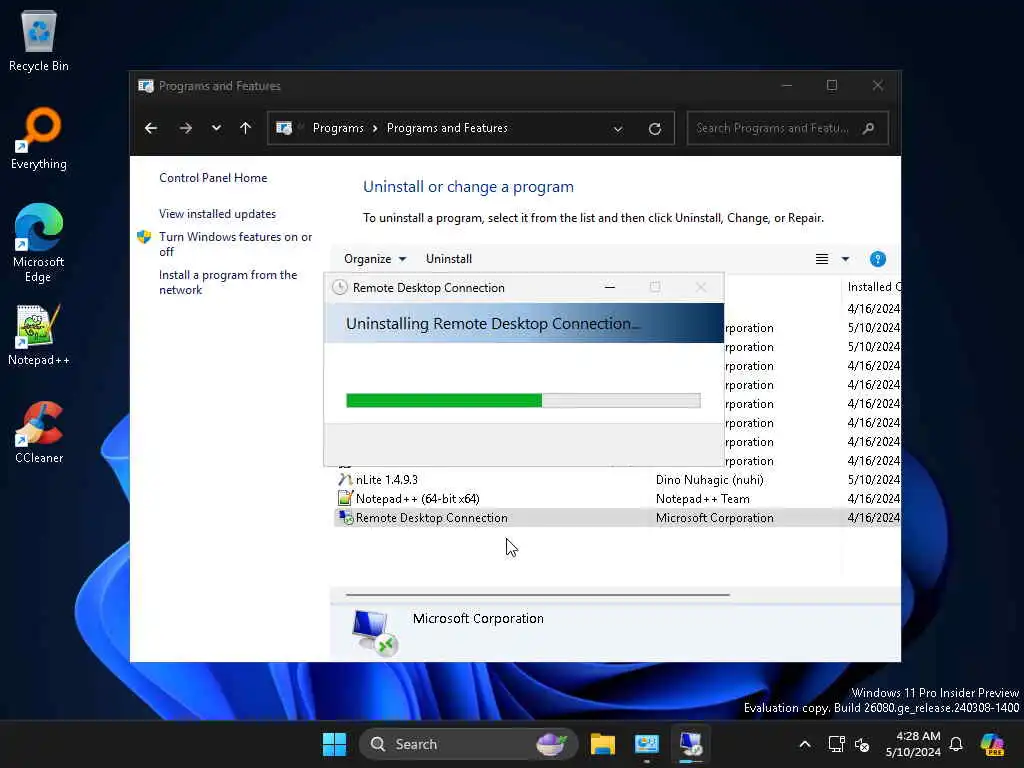Open notifications bell icon
This screenshot has height=768, width=1024.
point(956,744)
